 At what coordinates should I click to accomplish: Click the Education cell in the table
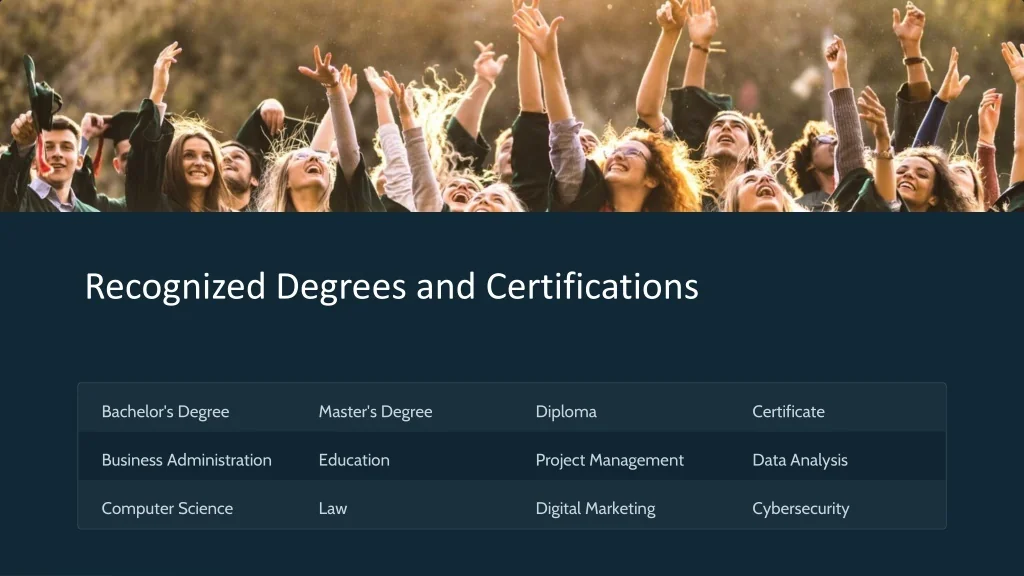354,460
